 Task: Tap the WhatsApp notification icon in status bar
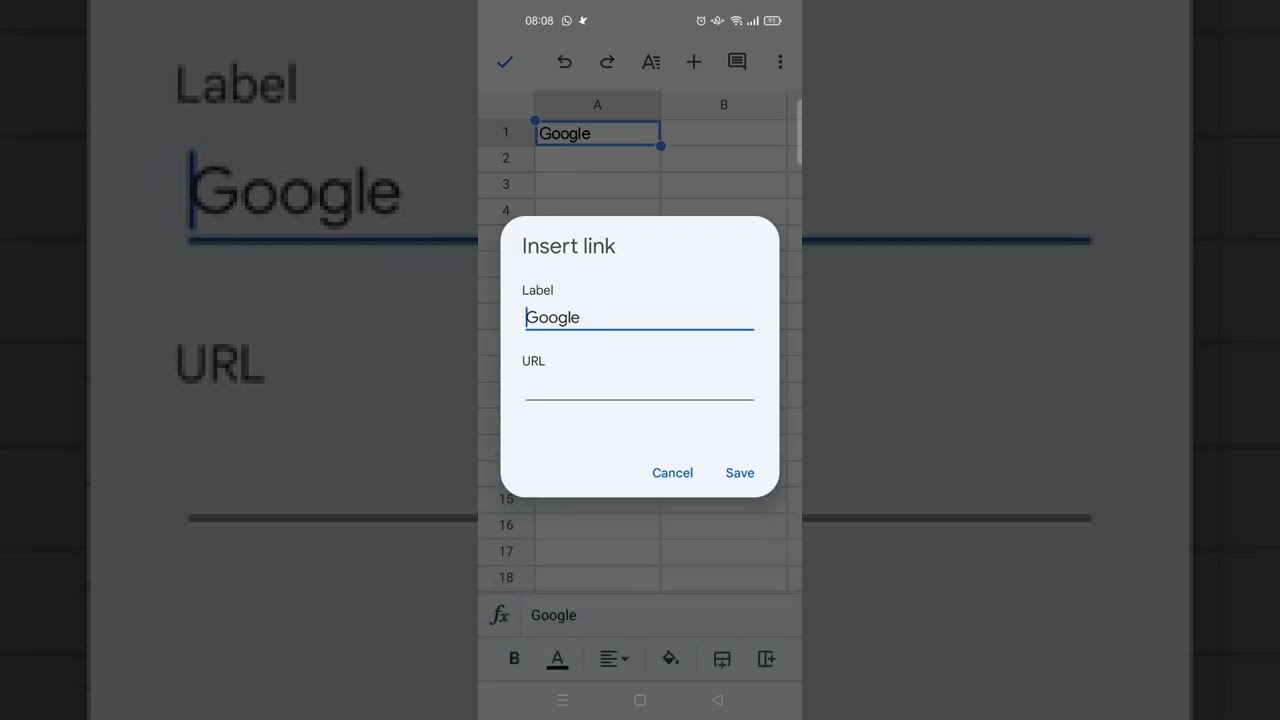[x=567, y=20]
